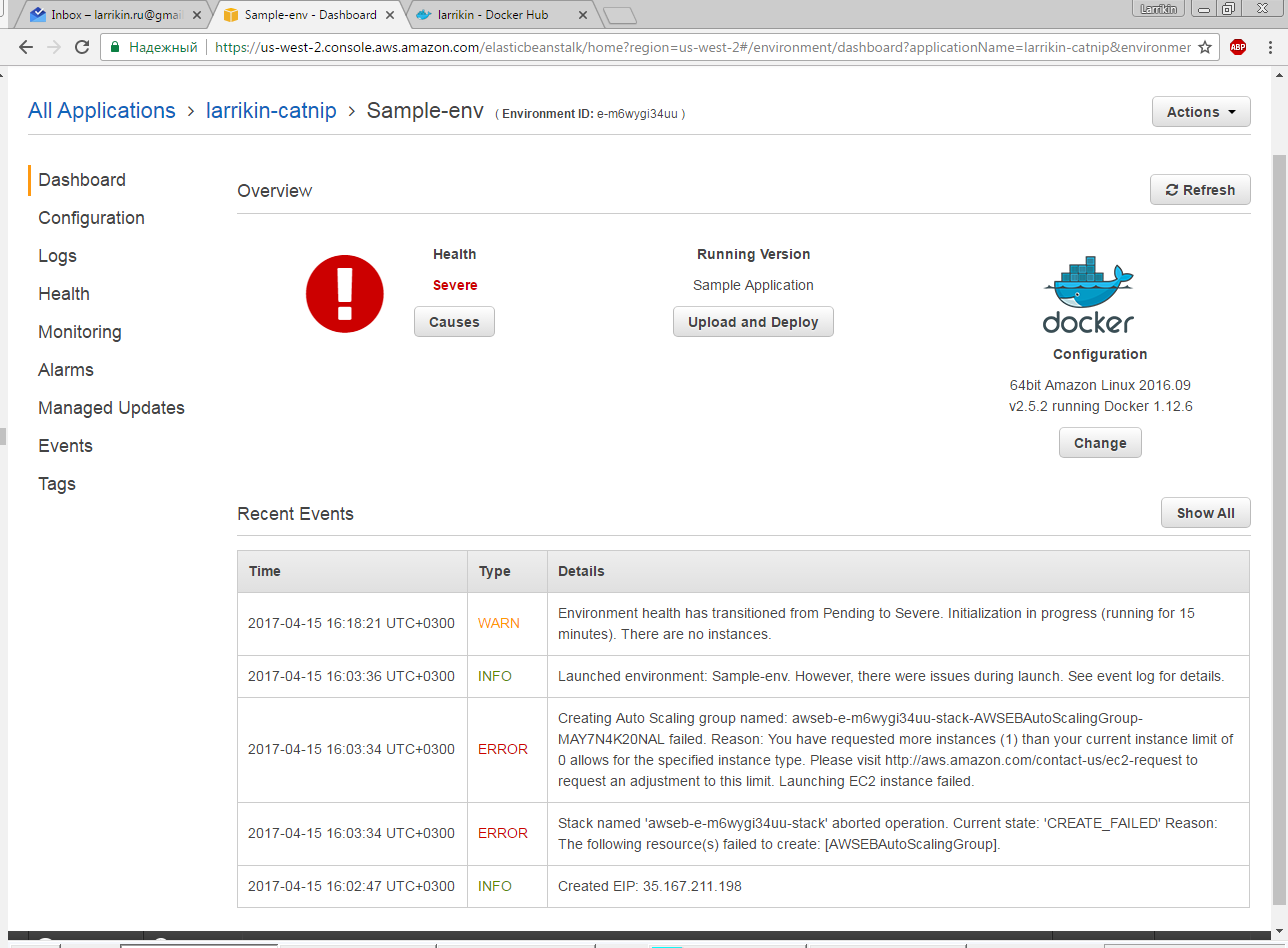Image resolution: width=1288 pixels, height=948 pixels.
Task: Click the WARN event type
Action: pyautogui.click(x=499, y=623)
